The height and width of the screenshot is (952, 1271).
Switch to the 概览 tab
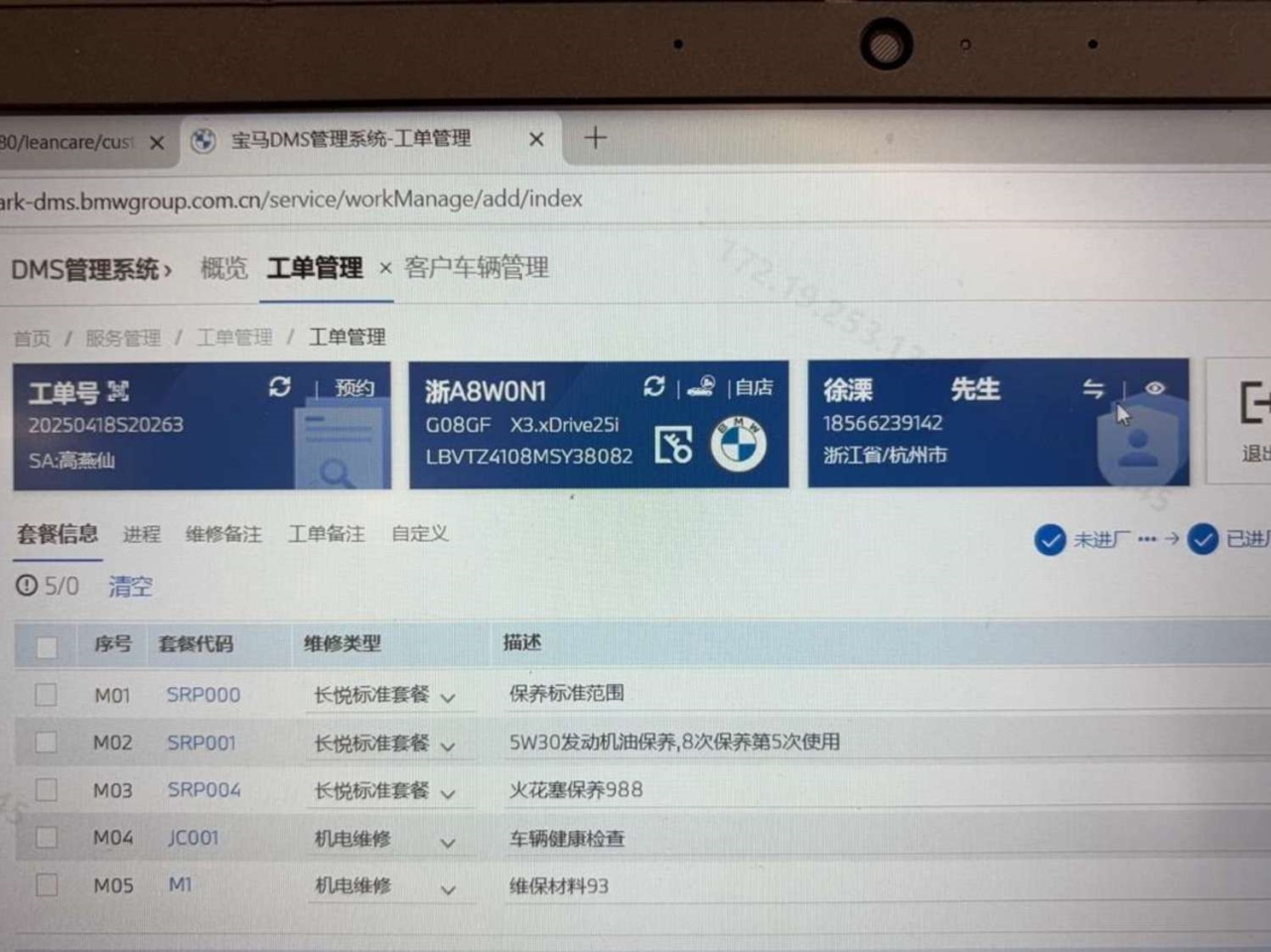(x=223, y=268)
